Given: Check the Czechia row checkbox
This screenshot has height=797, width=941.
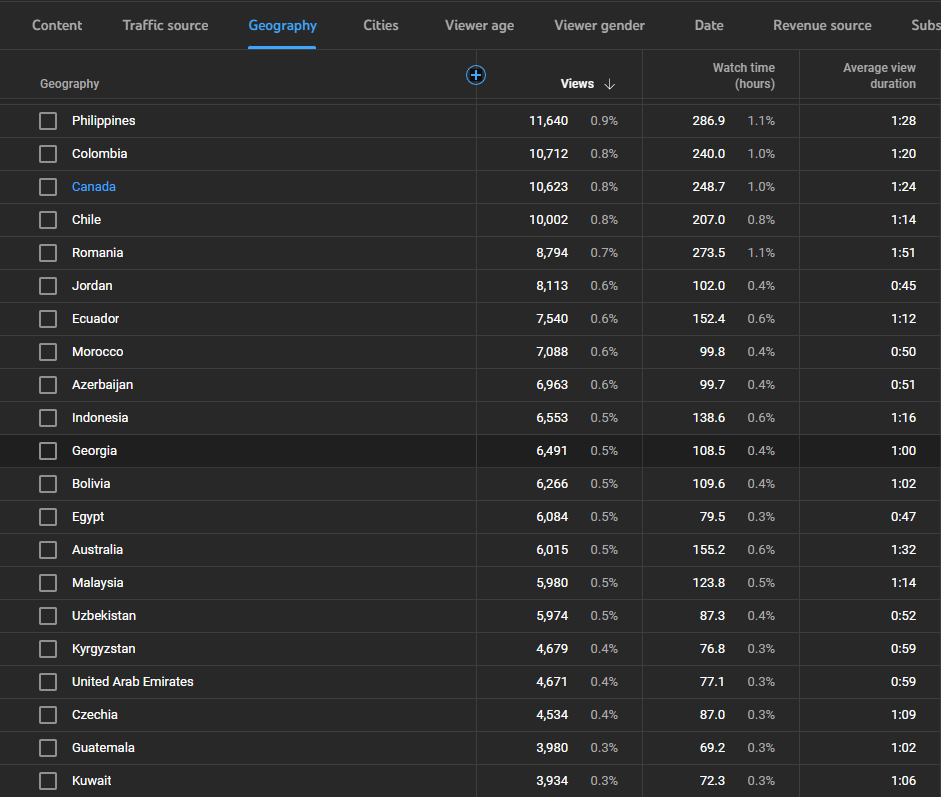Looking at the screenshot, I should coord(48,715).
